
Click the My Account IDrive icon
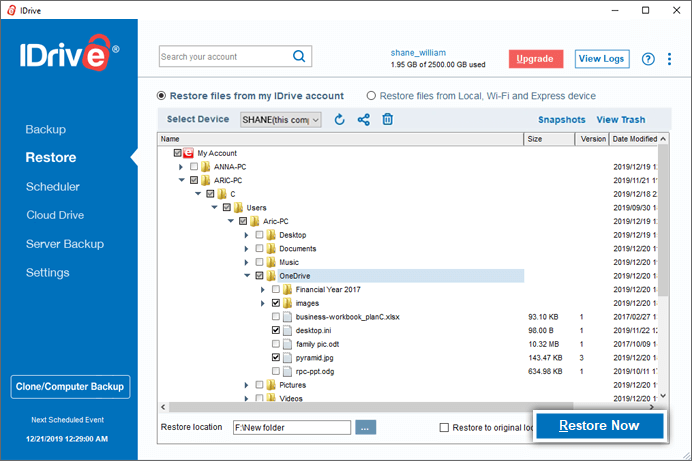(188, 153)
